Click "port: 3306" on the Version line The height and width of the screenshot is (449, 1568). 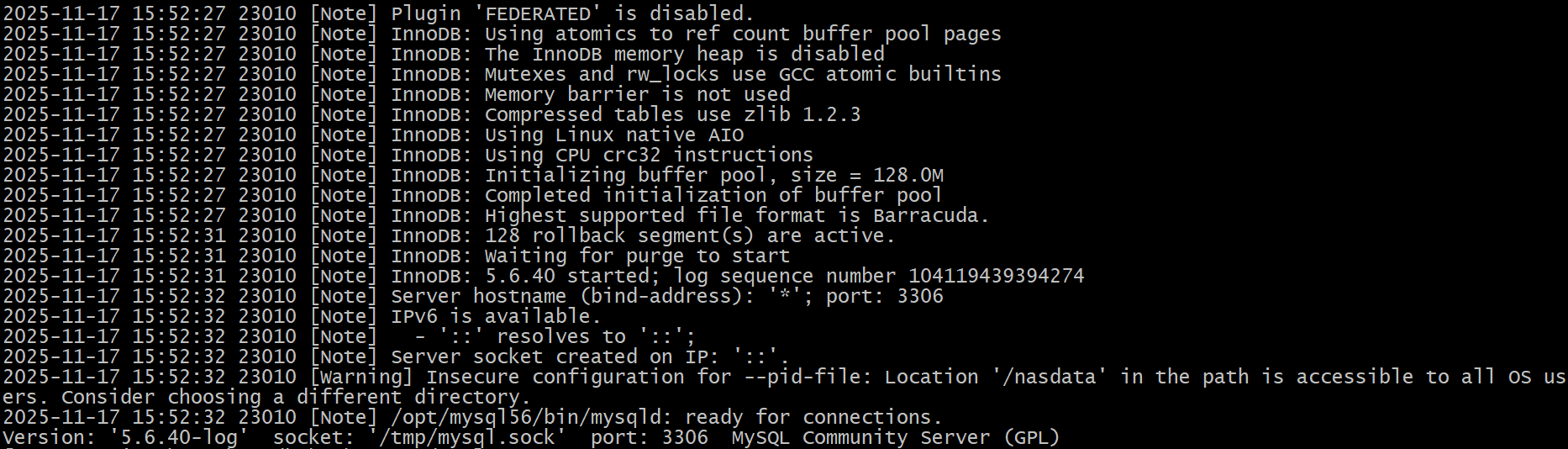tap(649, 438)
